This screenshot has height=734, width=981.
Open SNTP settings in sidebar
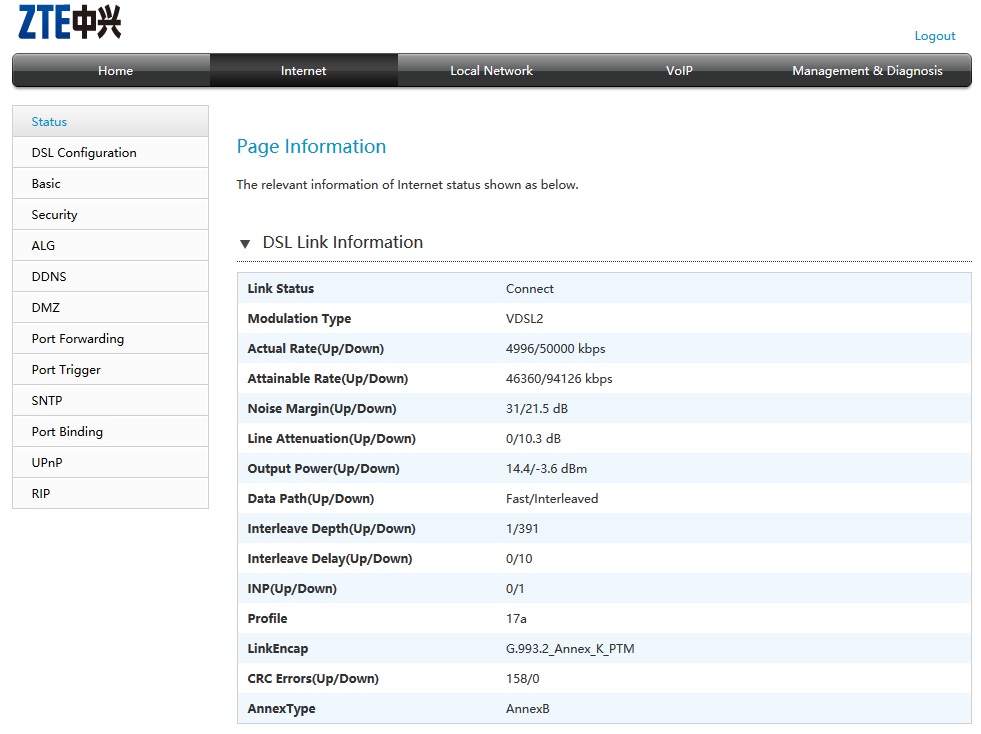(x=47, y=401)
